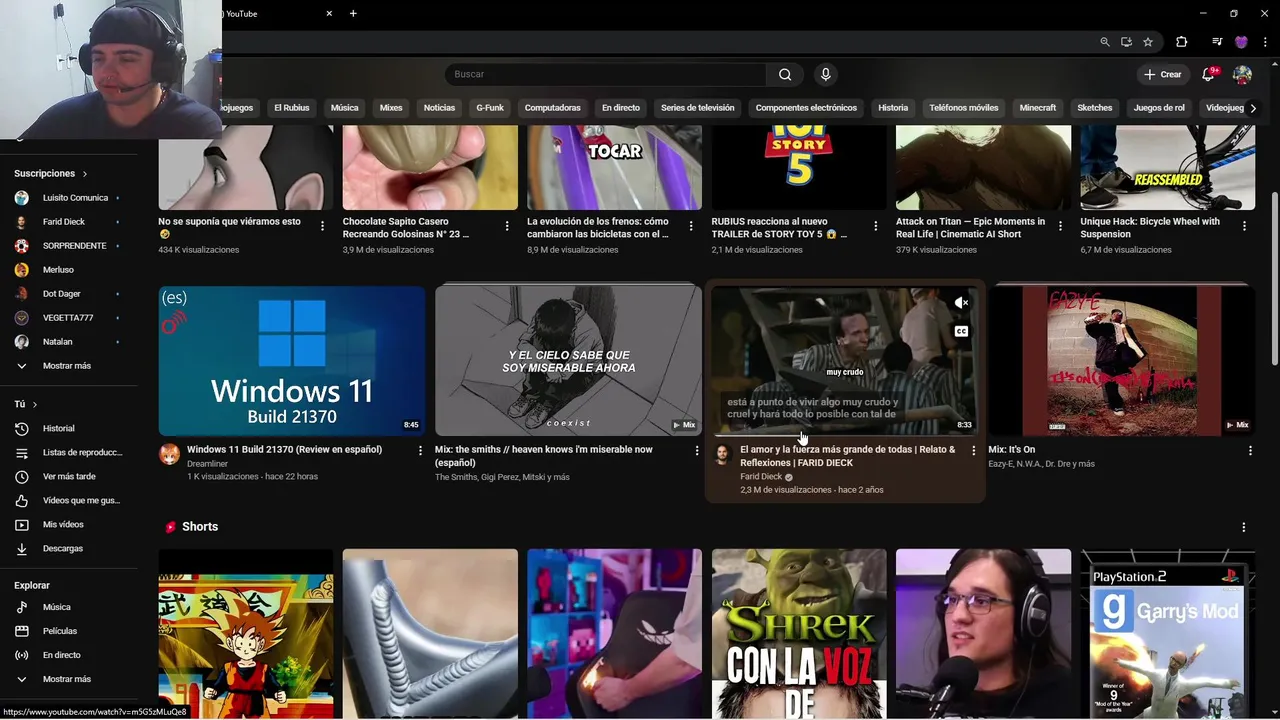Open the Historial sidebar item
The image size is (1280, 720).
[69, 428]
